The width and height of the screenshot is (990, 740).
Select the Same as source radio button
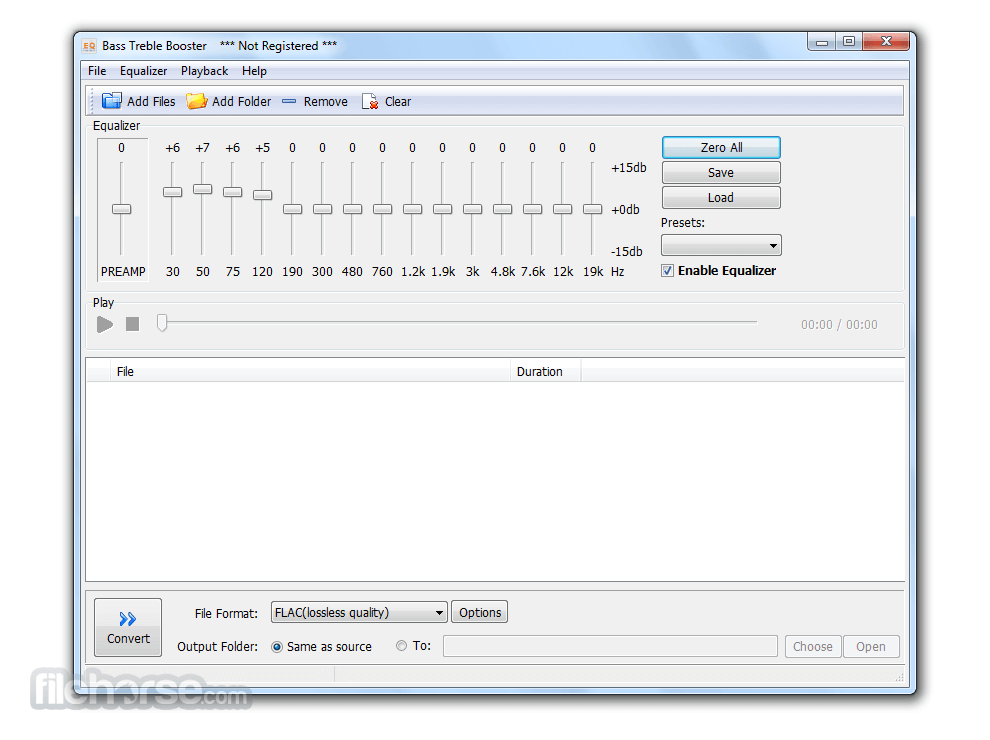pyautogui.click(x=277, y=647)
